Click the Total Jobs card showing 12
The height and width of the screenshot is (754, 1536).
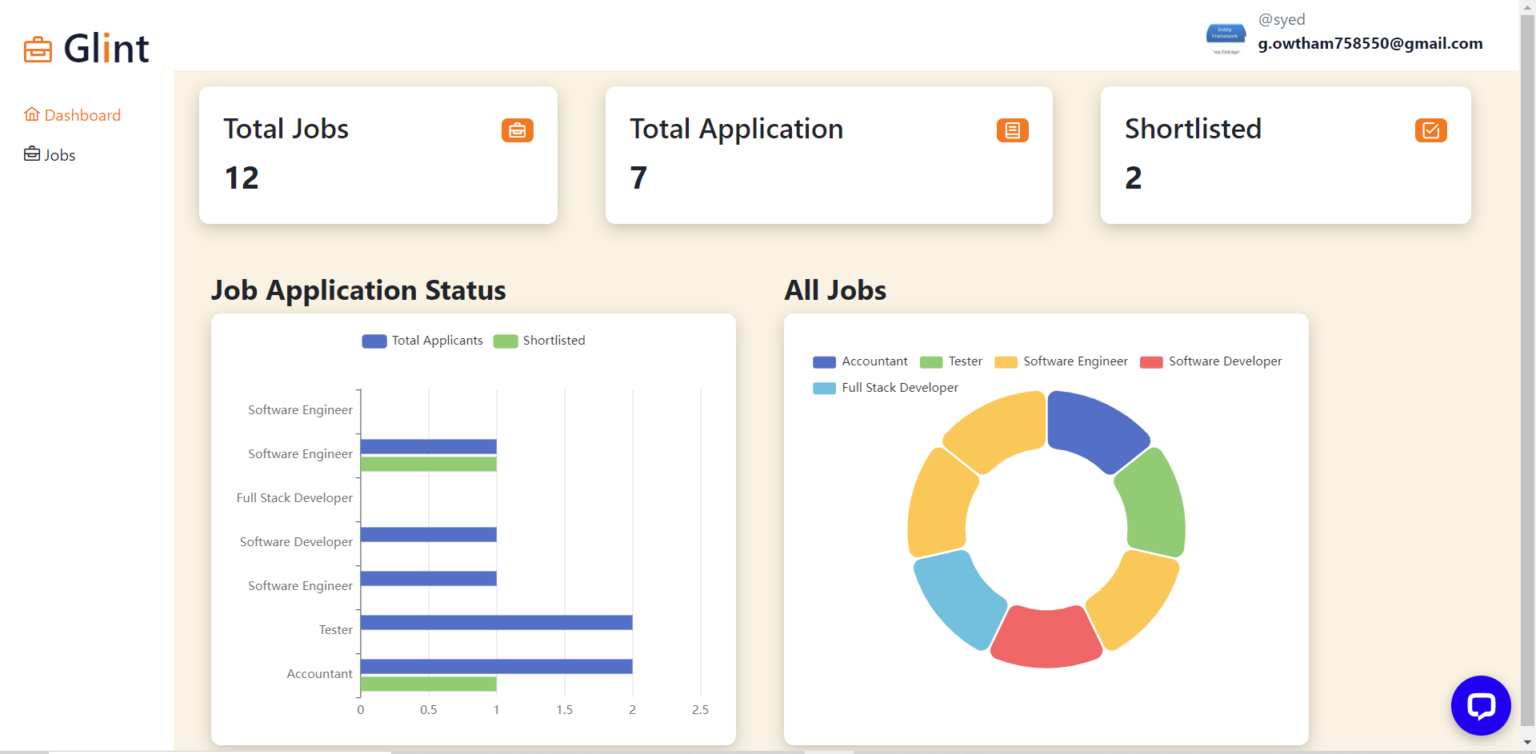378,155
